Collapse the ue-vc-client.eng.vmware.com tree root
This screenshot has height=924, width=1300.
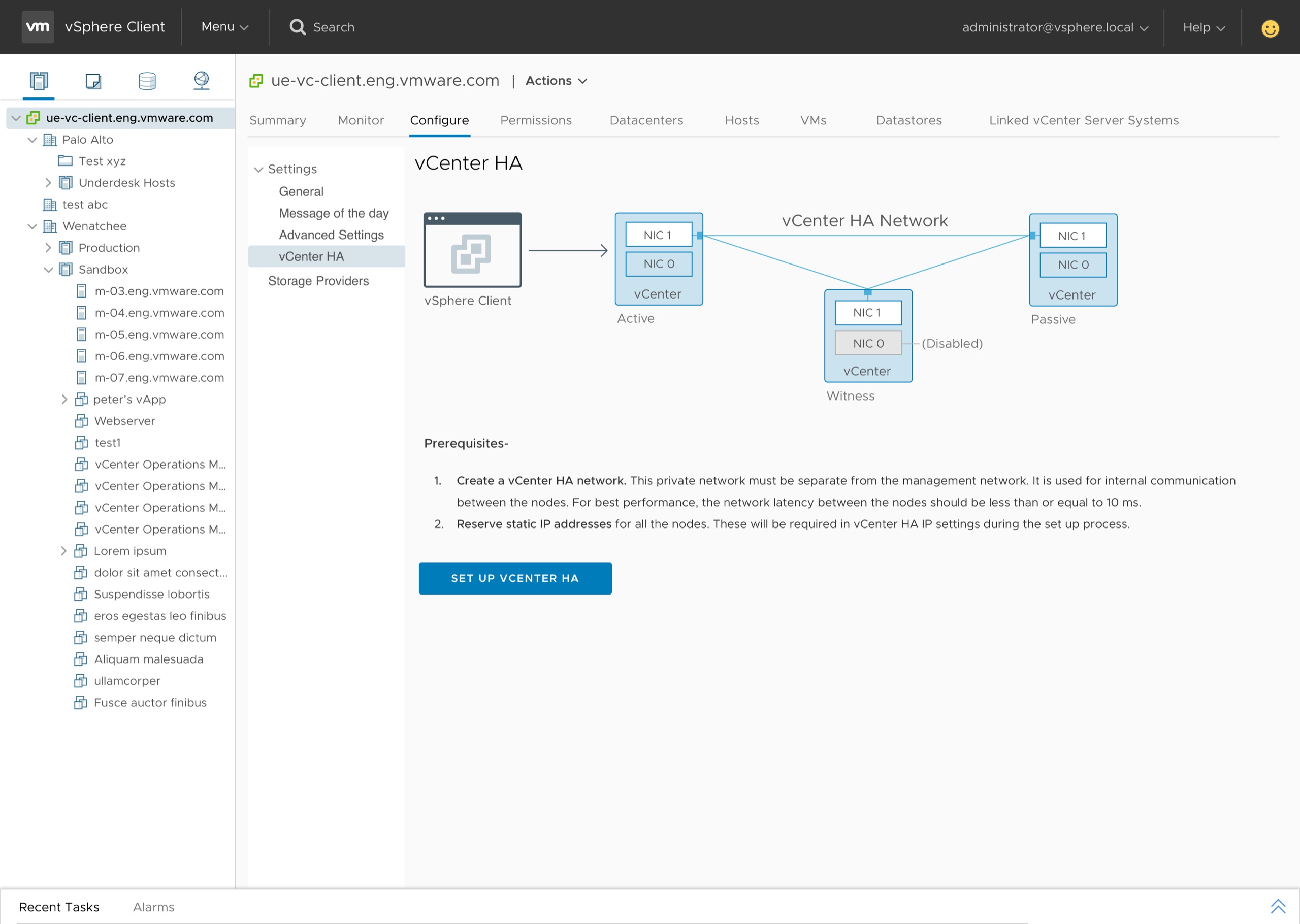pos(16,118)
